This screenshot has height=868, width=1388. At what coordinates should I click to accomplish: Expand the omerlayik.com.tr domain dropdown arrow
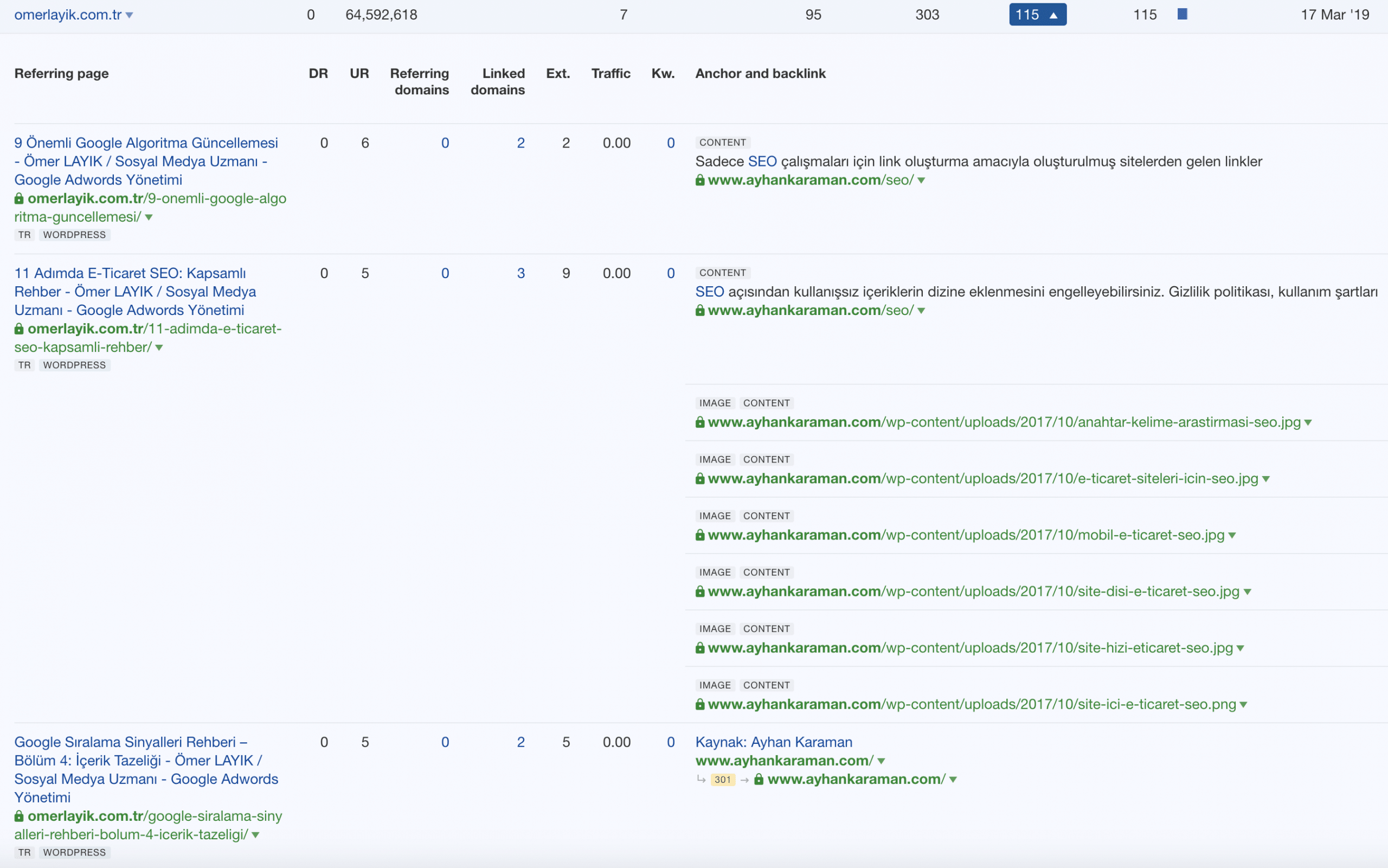(129, 16)
